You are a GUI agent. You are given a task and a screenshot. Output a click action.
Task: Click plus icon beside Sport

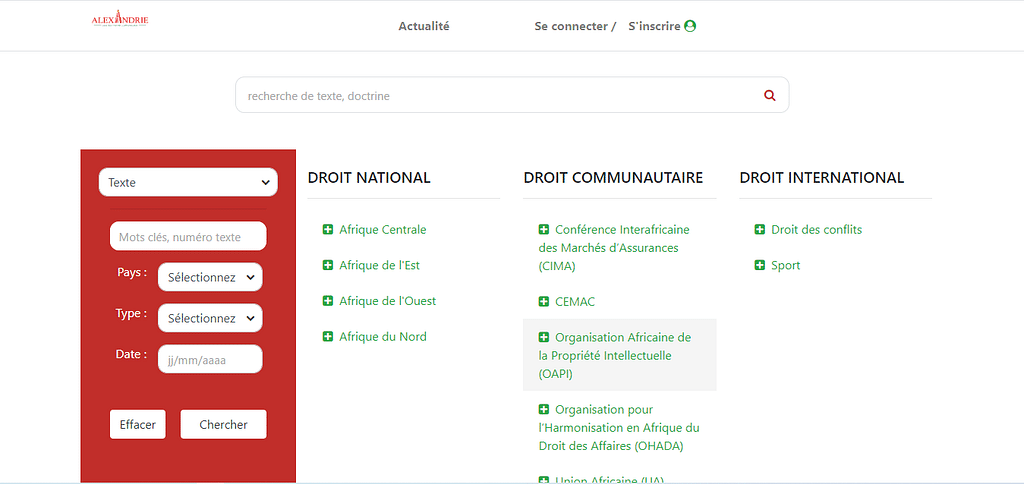click(760, 266)
